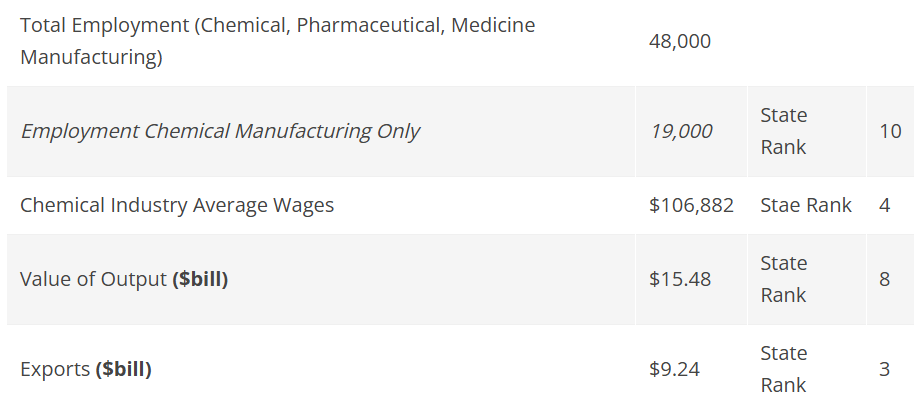Click State Rank beside the 19,000 value
The height and width of the screenshot is (417, 918).
tap(783, 131)
